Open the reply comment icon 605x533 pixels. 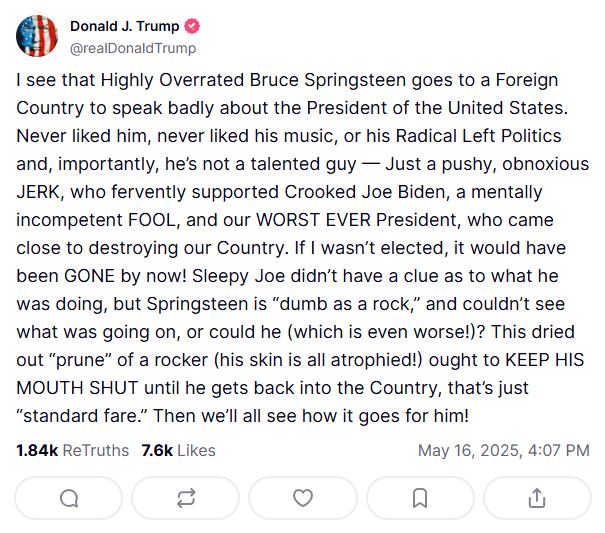[69, 497]
